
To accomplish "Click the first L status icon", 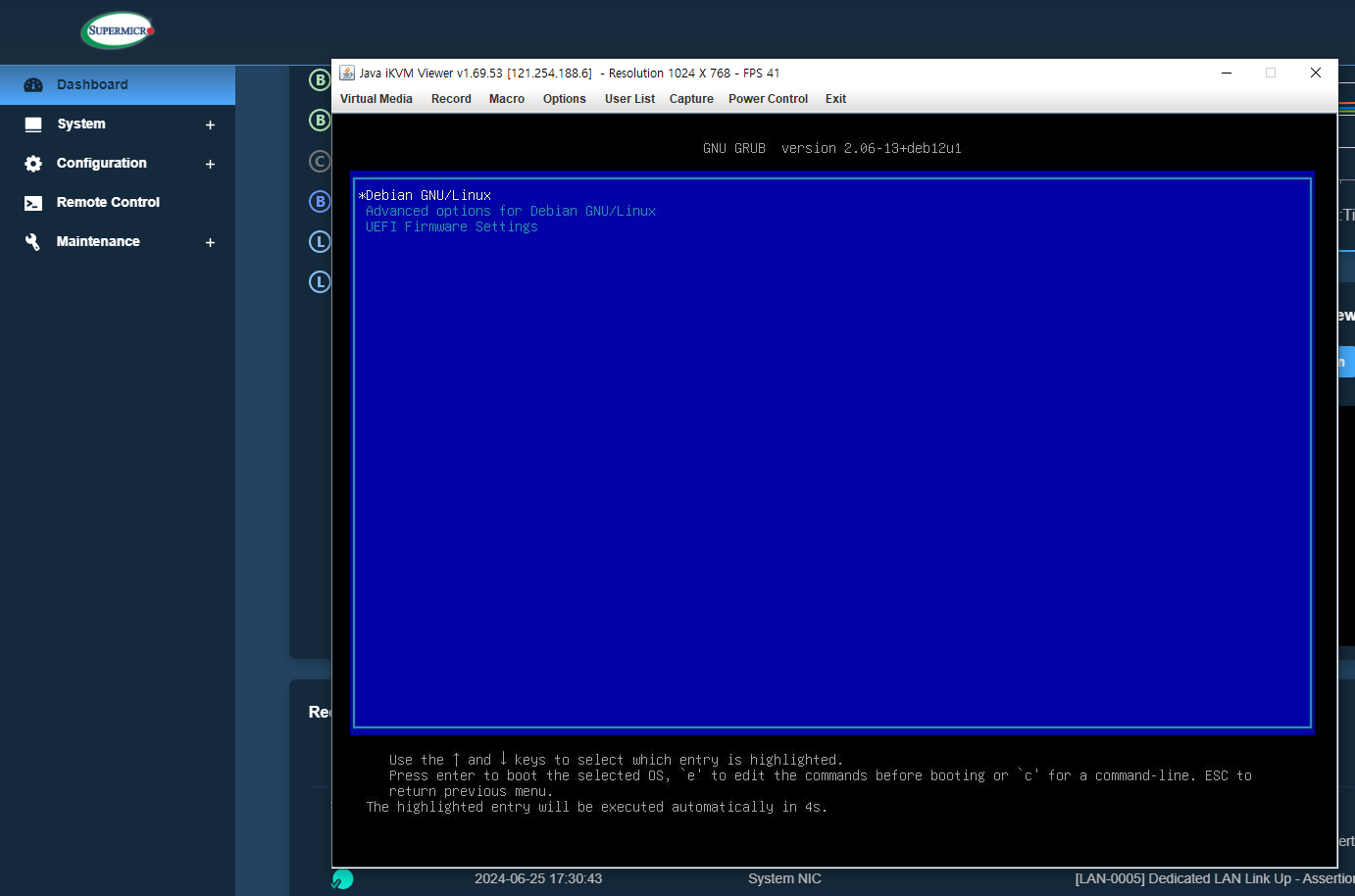I will (x=320, y=241).
